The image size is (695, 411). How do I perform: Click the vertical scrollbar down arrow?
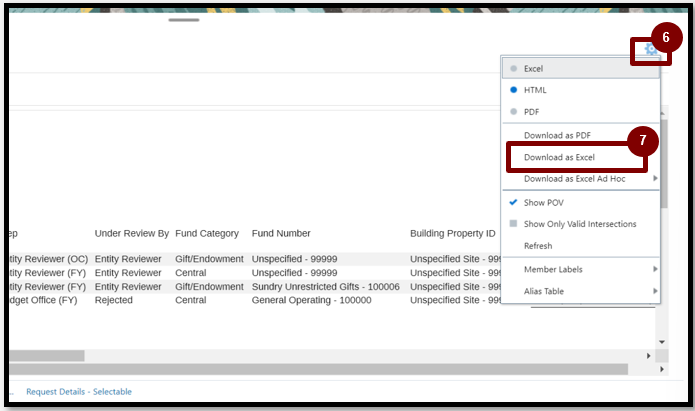click(662, 342)
